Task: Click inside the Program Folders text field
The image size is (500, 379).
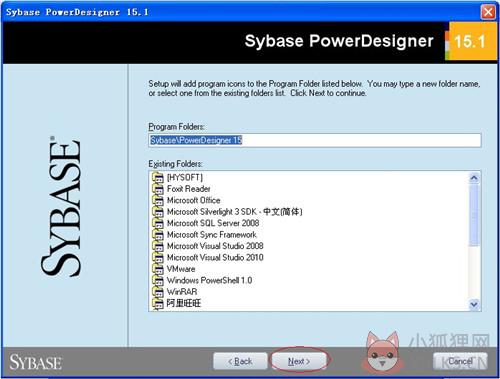Action: (315, 140)
